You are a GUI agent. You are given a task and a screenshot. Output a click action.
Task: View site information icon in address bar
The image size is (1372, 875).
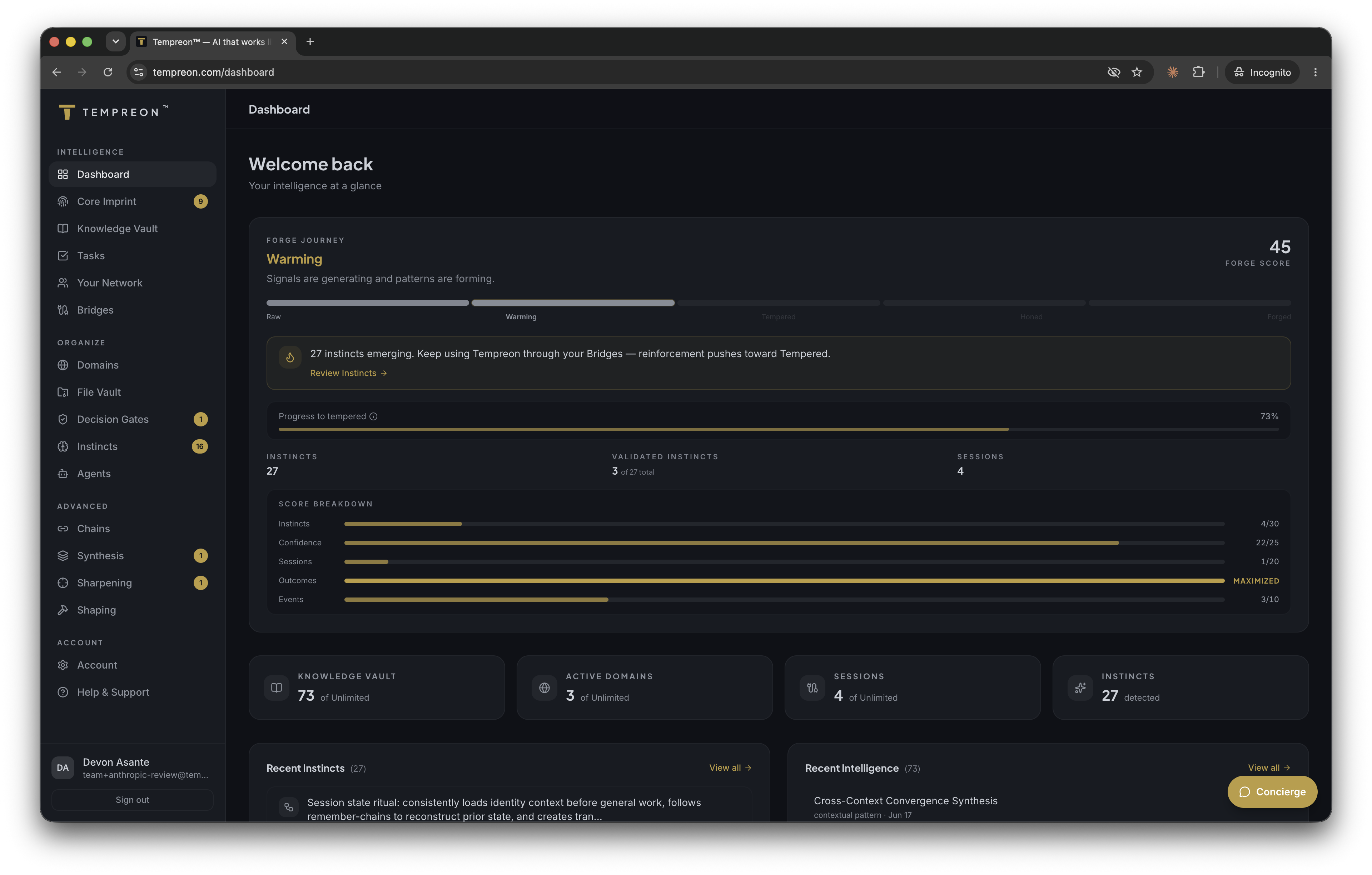(139, 72)
